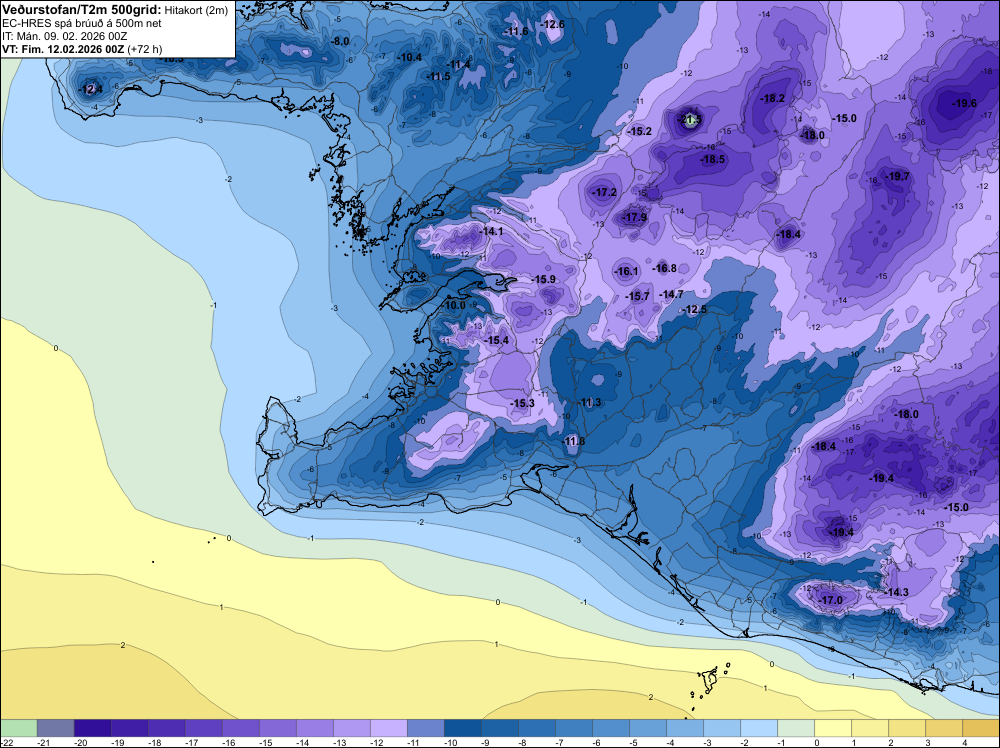Click the -10.0 temperature label

[453, 305]
